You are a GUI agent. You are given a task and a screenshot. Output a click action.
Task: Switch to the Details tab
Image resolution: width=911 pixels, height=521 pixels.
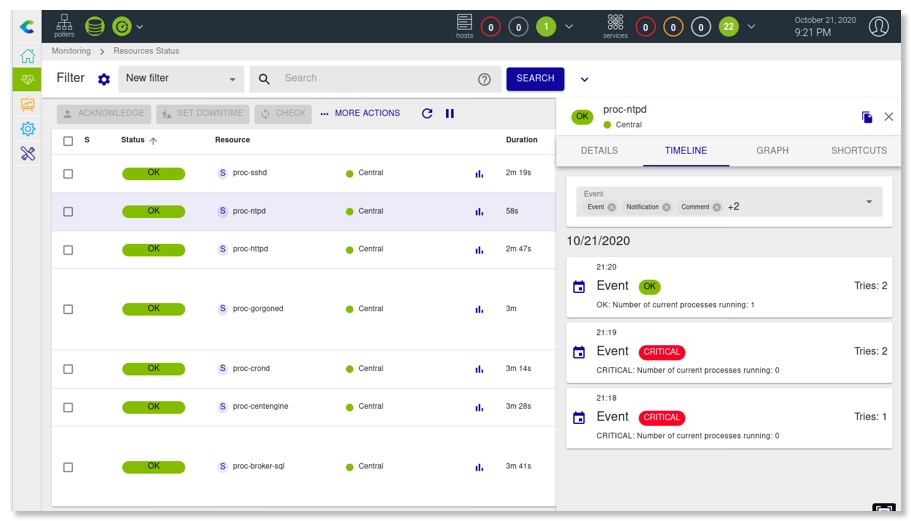tap(599, 151)
